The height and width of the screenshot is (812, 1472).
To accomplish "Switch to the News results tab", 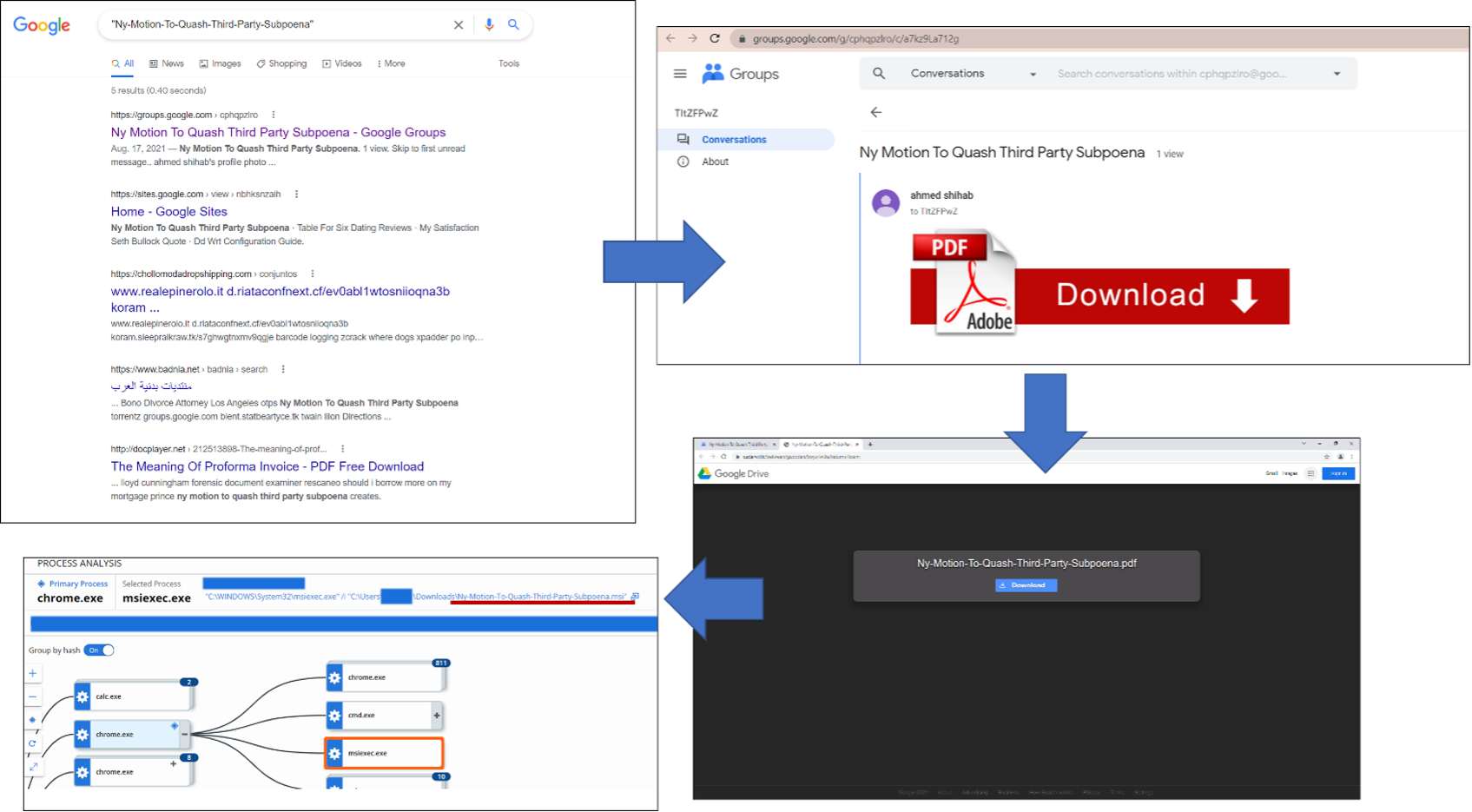I will pyautogui.click(x=167, y=63).
